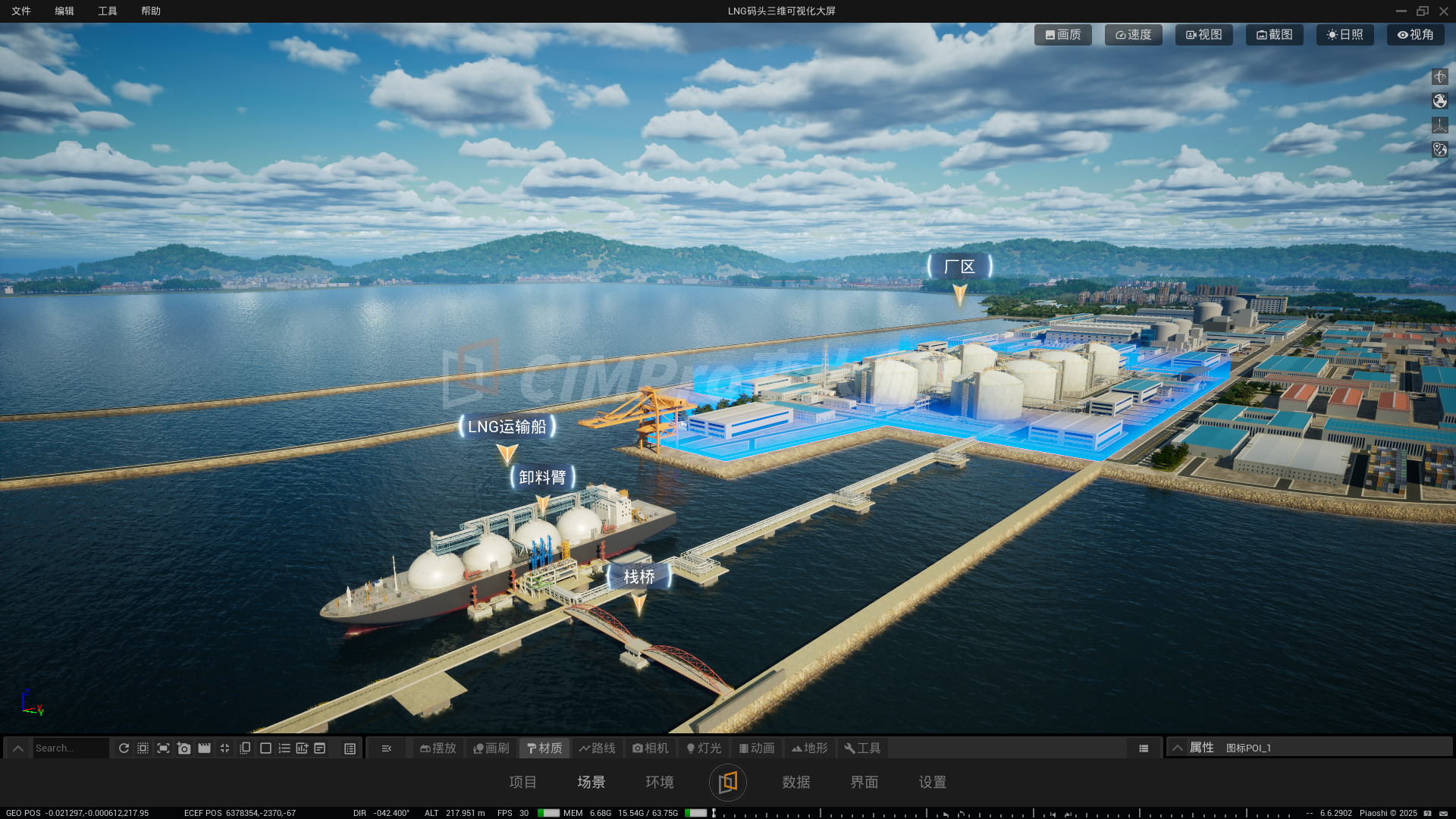Click the scene Search input field

click(x=70, y=748)
